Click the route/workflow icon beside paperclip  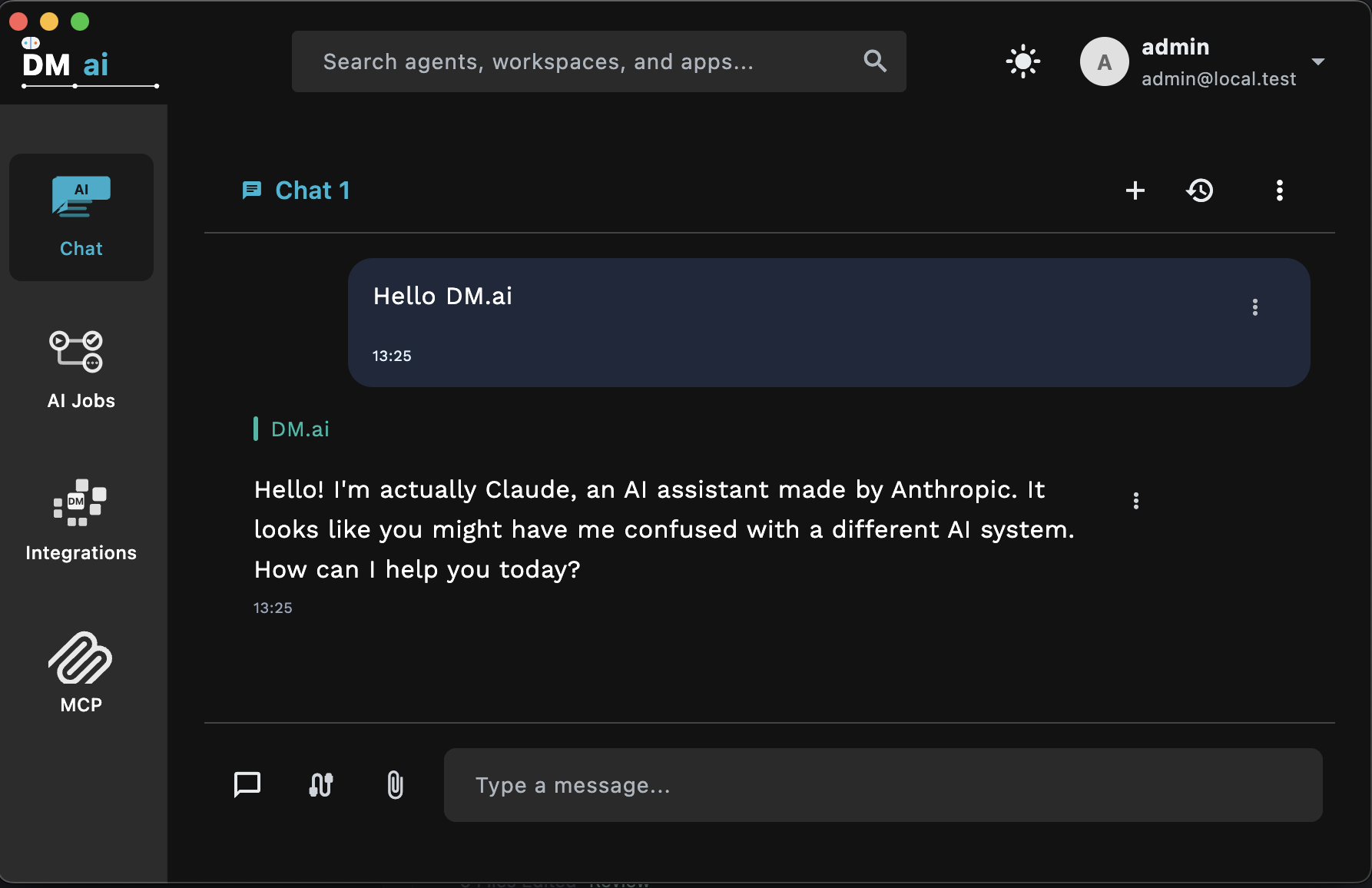coord(321,785)
